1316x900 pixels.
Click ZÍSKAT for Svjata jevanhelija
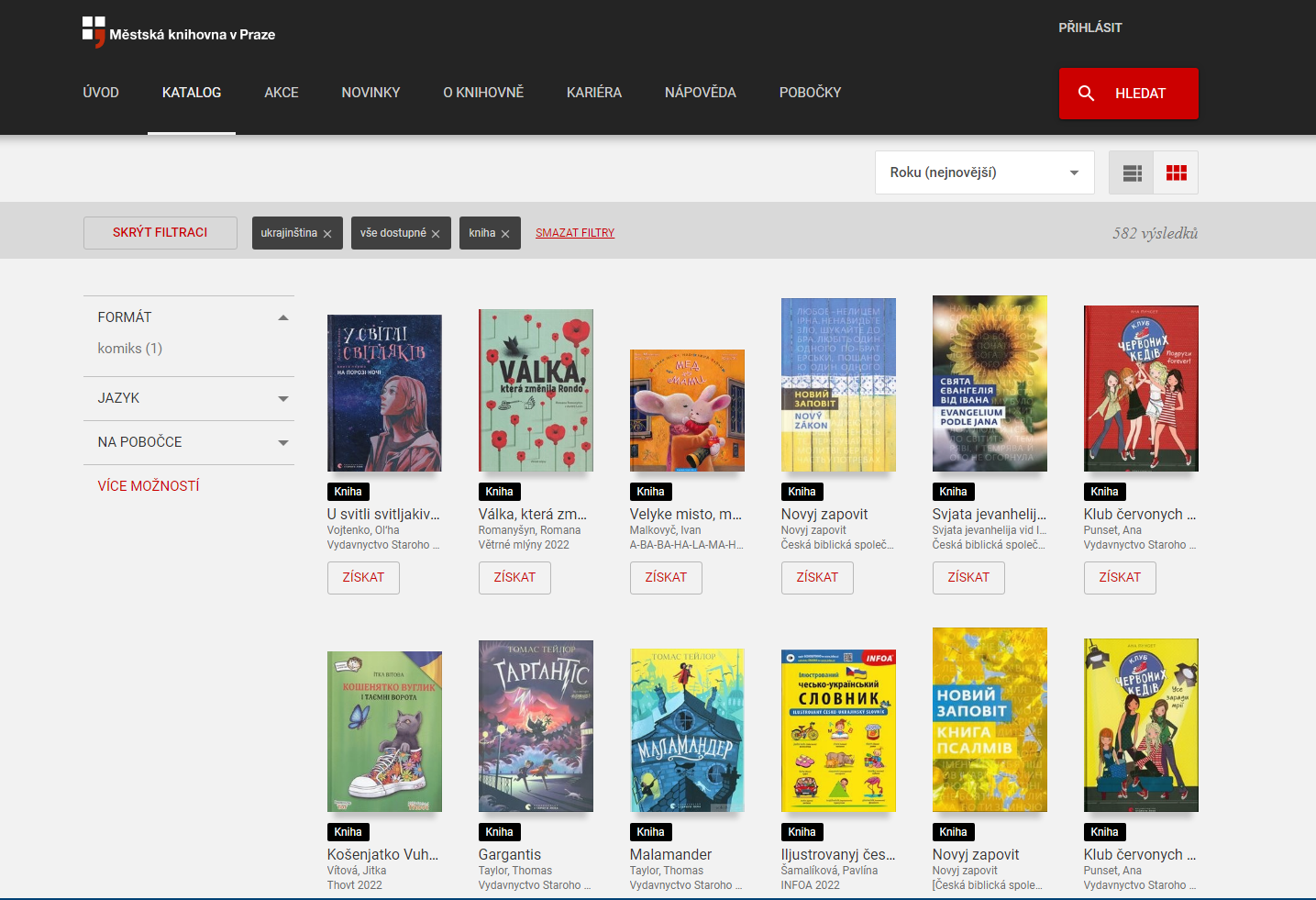(968, 578)
